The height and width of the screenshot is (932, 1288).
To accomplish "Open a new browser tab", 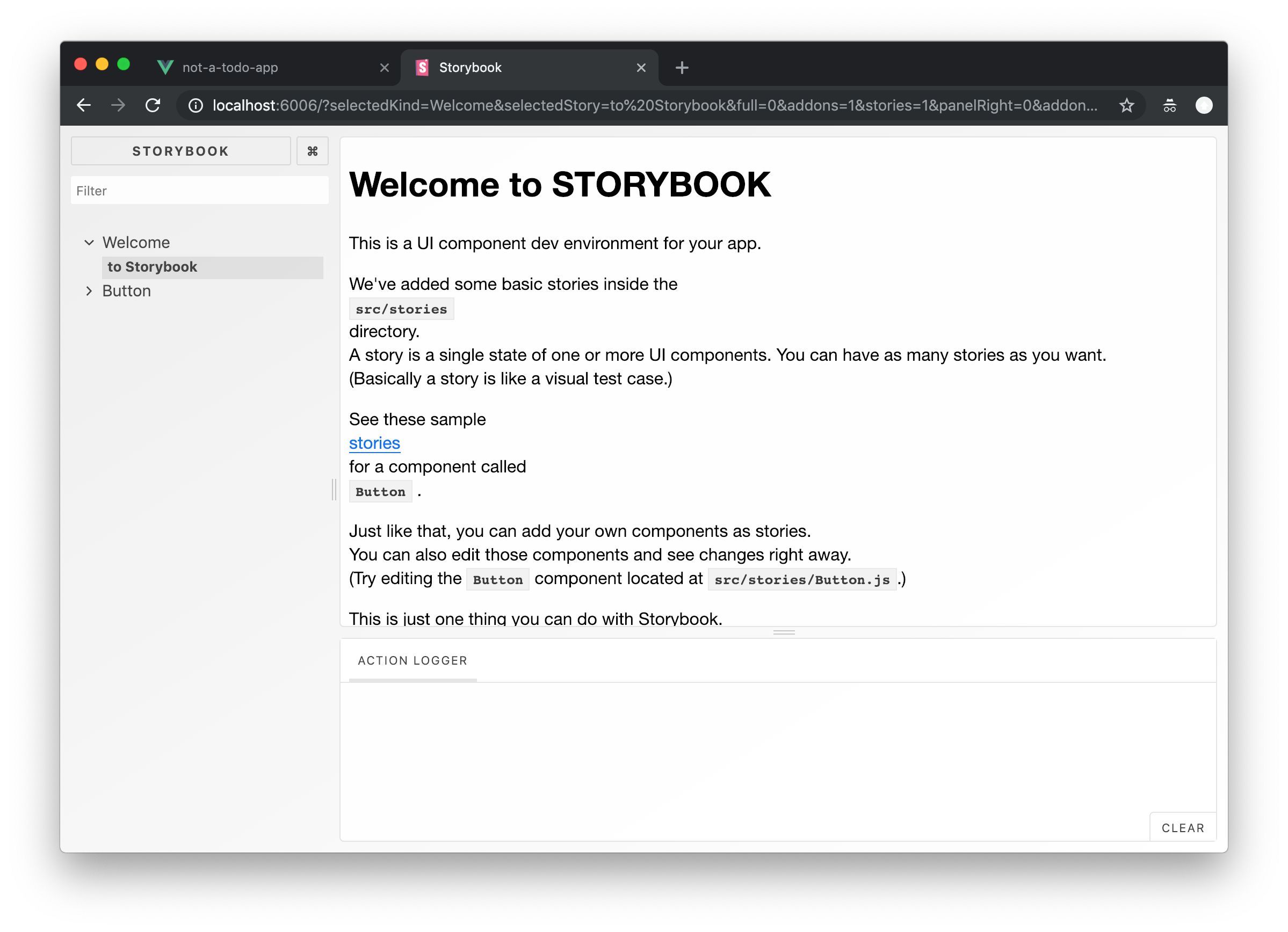I will [682, 68].
